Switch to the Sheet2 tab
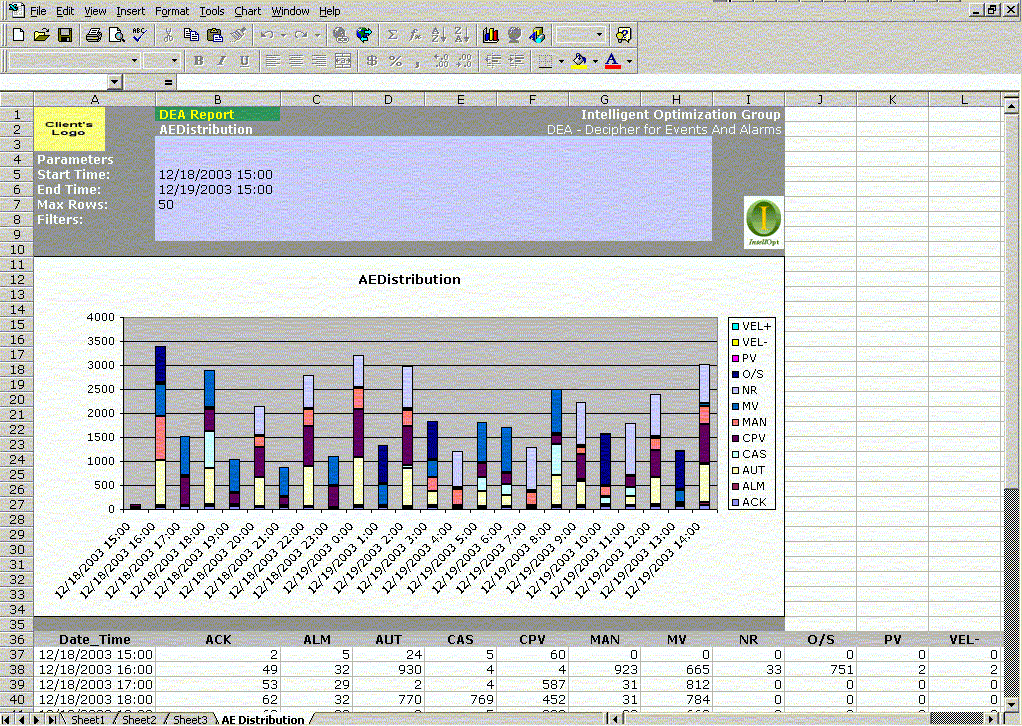The height and width of the screenshot is (726, 1022). 139,719
